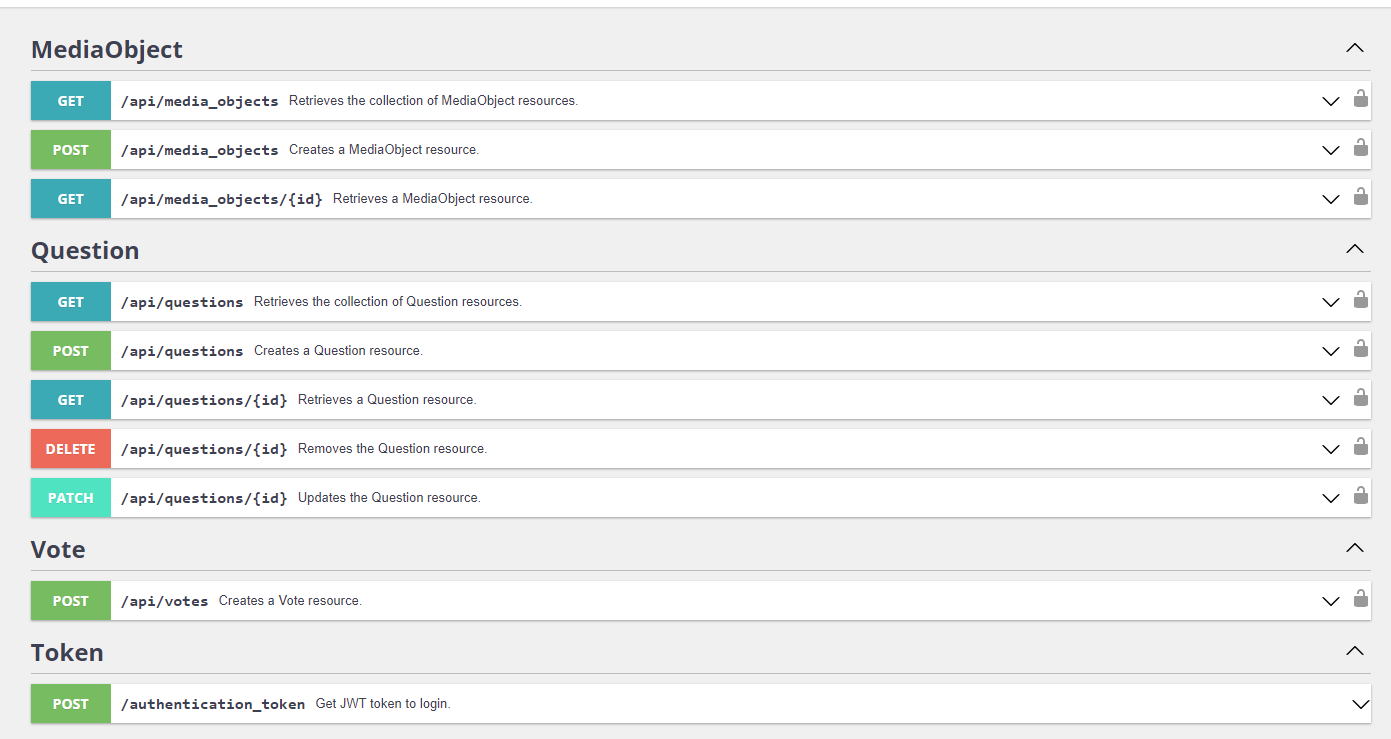Screen dimensions: 1391x739
Task: Click 'Removes the Question resource.' text
Action: pos(393,449)
